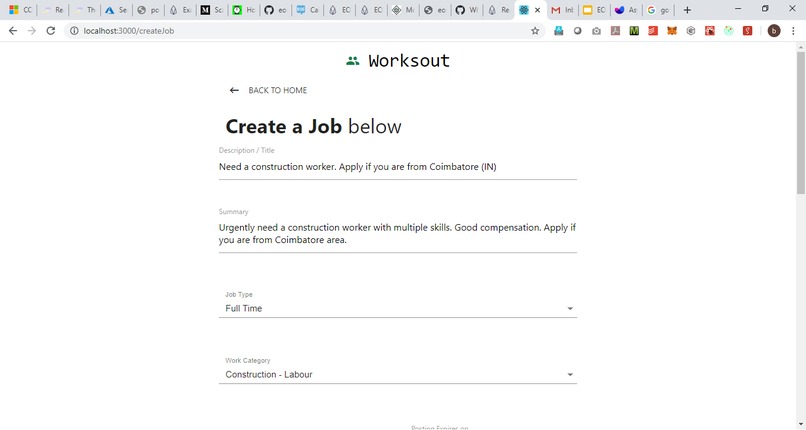Switch to the GitHub 'Wi' tab
Image resolution: width=806 pixels, height=430 pixels.
[467, 10]
